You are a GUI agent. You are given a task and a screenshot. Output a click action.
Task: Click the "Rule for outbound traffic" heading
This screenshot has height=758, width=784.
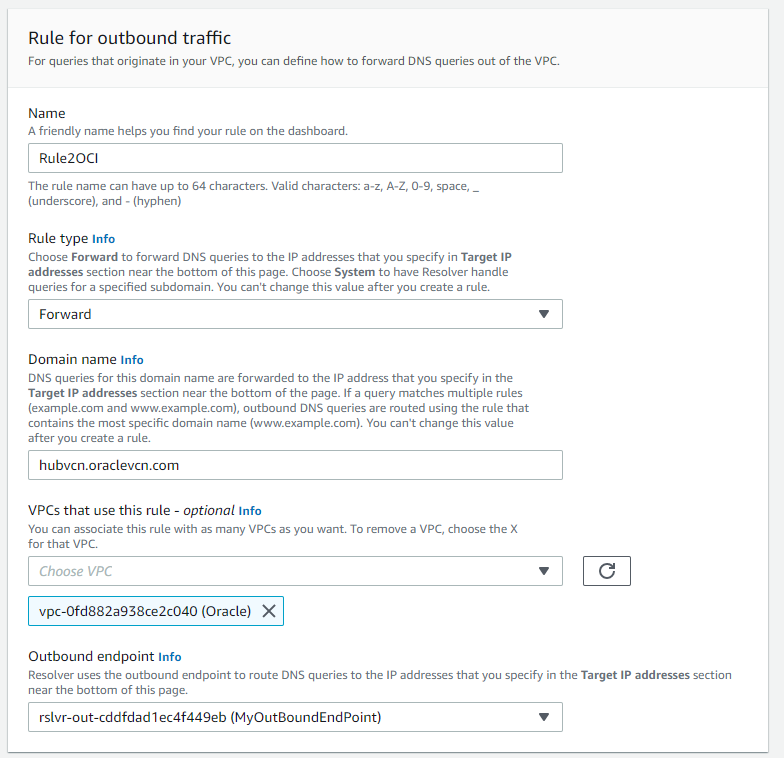tap(130, 38)
